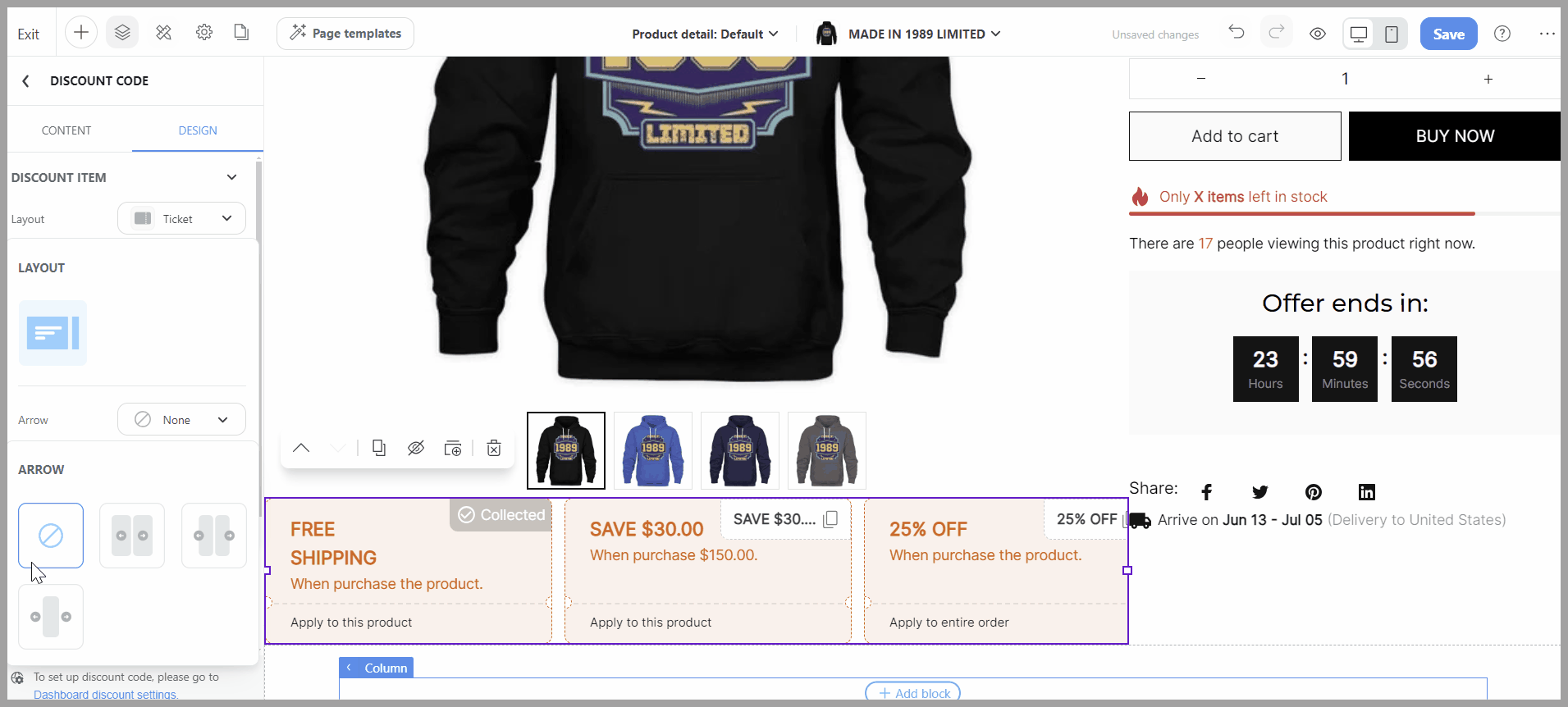1568x707 pixels.
Task: Click the add element plus icon
Action: click(81, 33)
